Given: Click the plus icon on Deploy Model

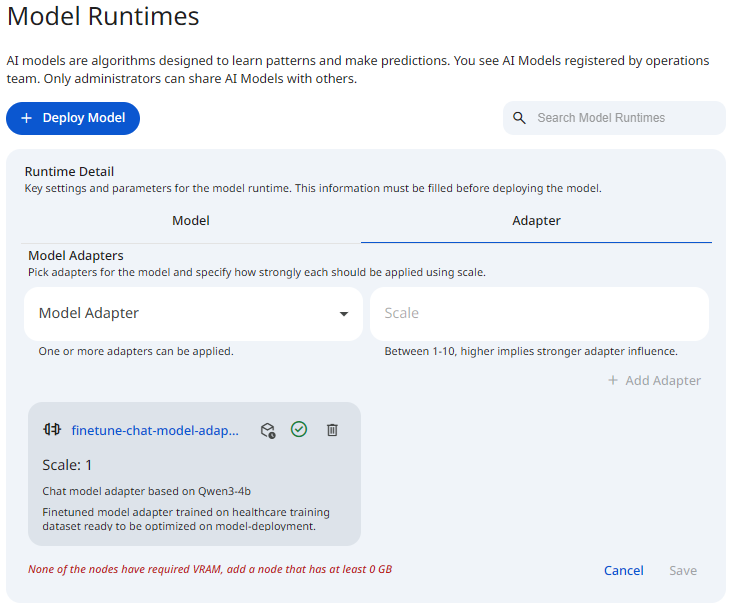Looking at the screenshot, I should point(27,118).
